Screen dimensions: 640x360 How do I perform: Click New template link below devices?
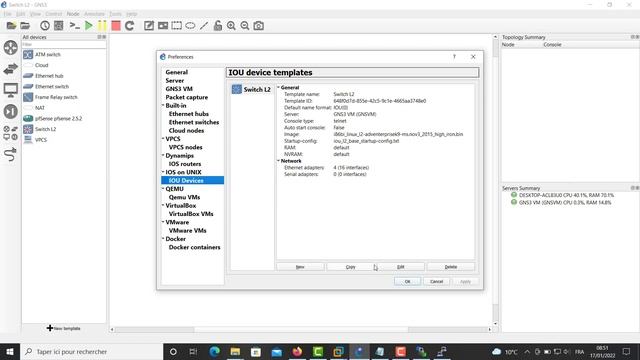64,328
